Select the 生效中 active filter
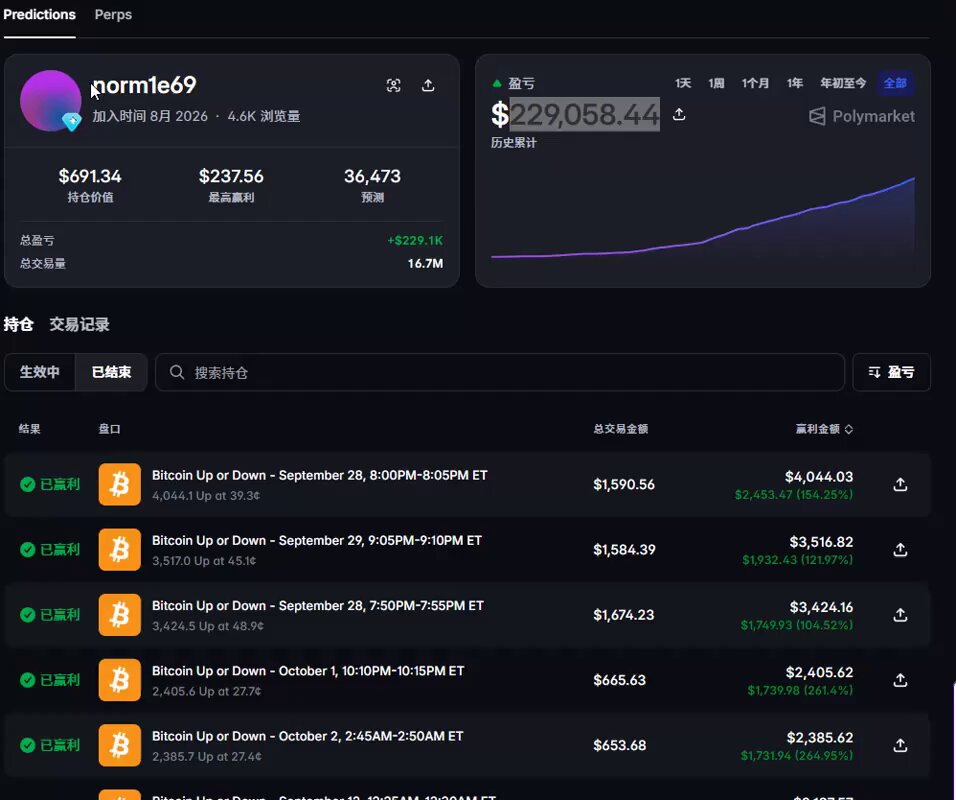This screenshot has width=956, height=800. pos(40,372)
